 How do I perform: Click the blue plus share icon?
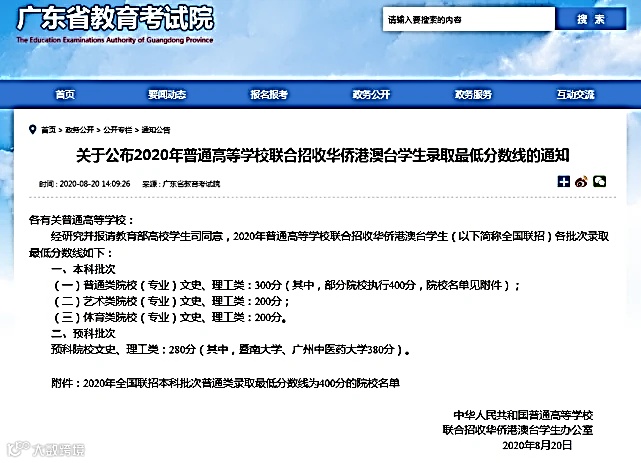[x=564, y=181]
